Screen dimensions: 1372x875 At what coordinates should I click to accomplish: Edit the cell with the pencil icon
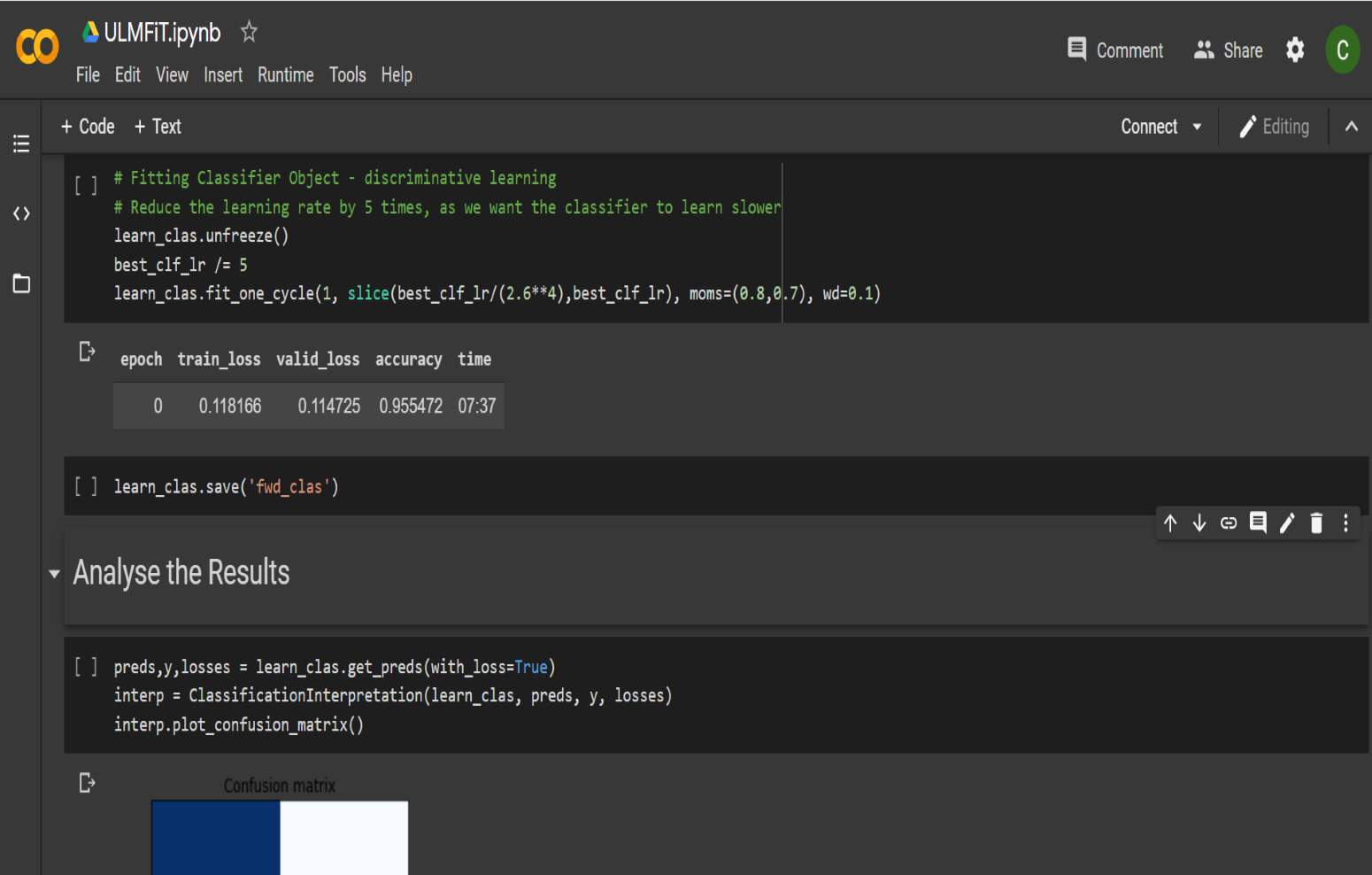[x=1287, y=523]
